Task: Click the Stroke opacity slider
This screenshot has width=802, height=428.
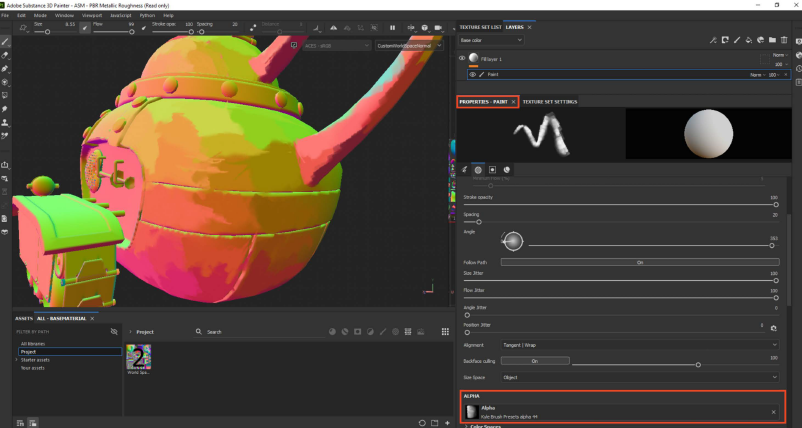Action: pyautogui.click(x=620, y=204)
